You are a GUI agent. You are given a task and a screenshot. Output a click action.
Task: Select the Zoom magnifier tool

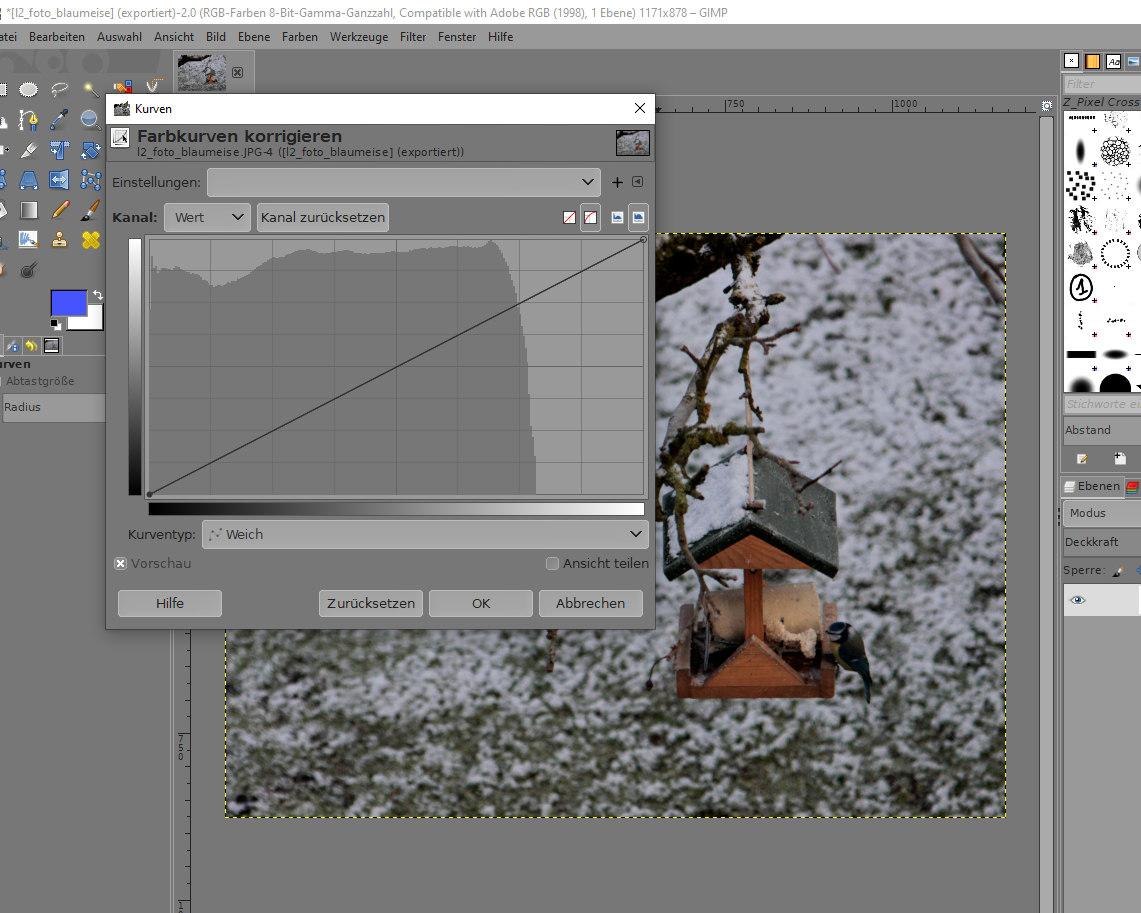click(x=91, y=120)
